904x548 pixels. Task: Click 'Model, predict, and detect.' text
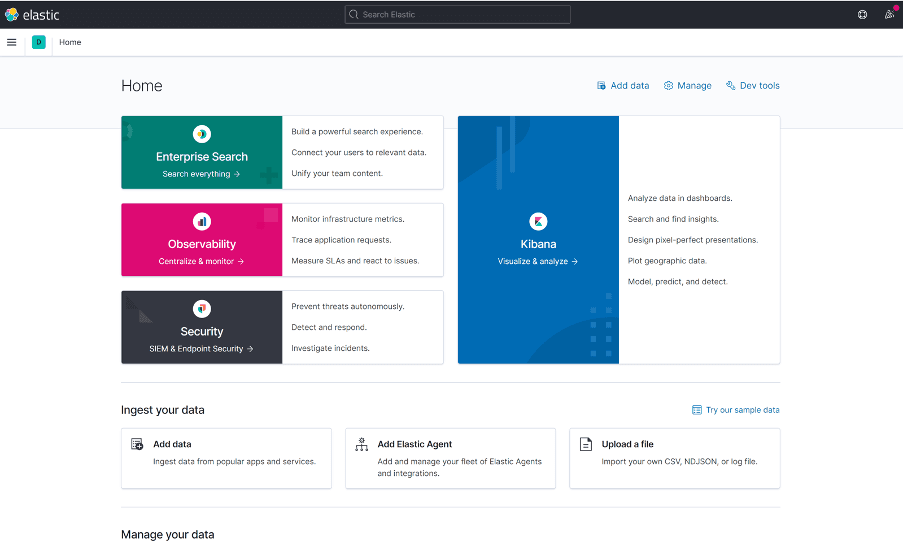677,281
